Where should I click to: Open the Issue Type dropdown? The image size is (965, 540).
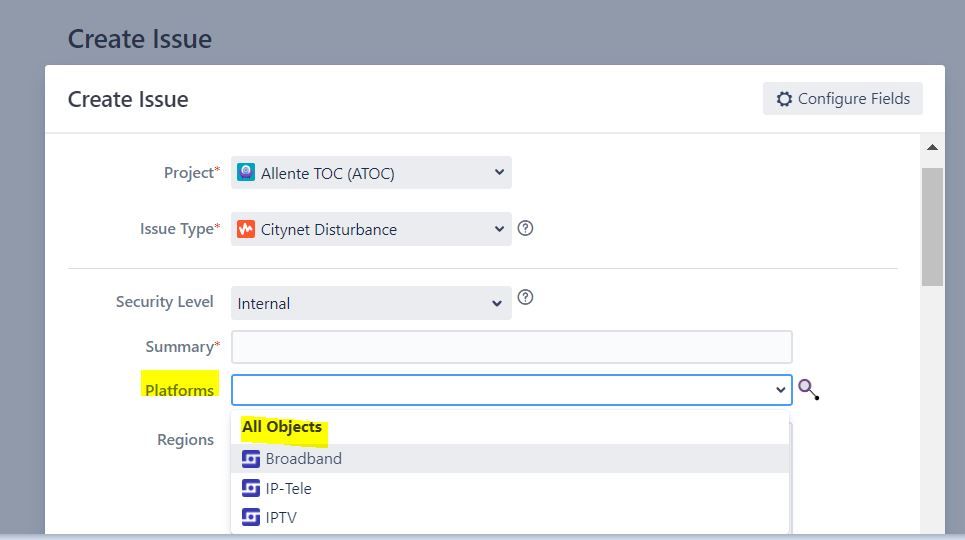[371, 229]
